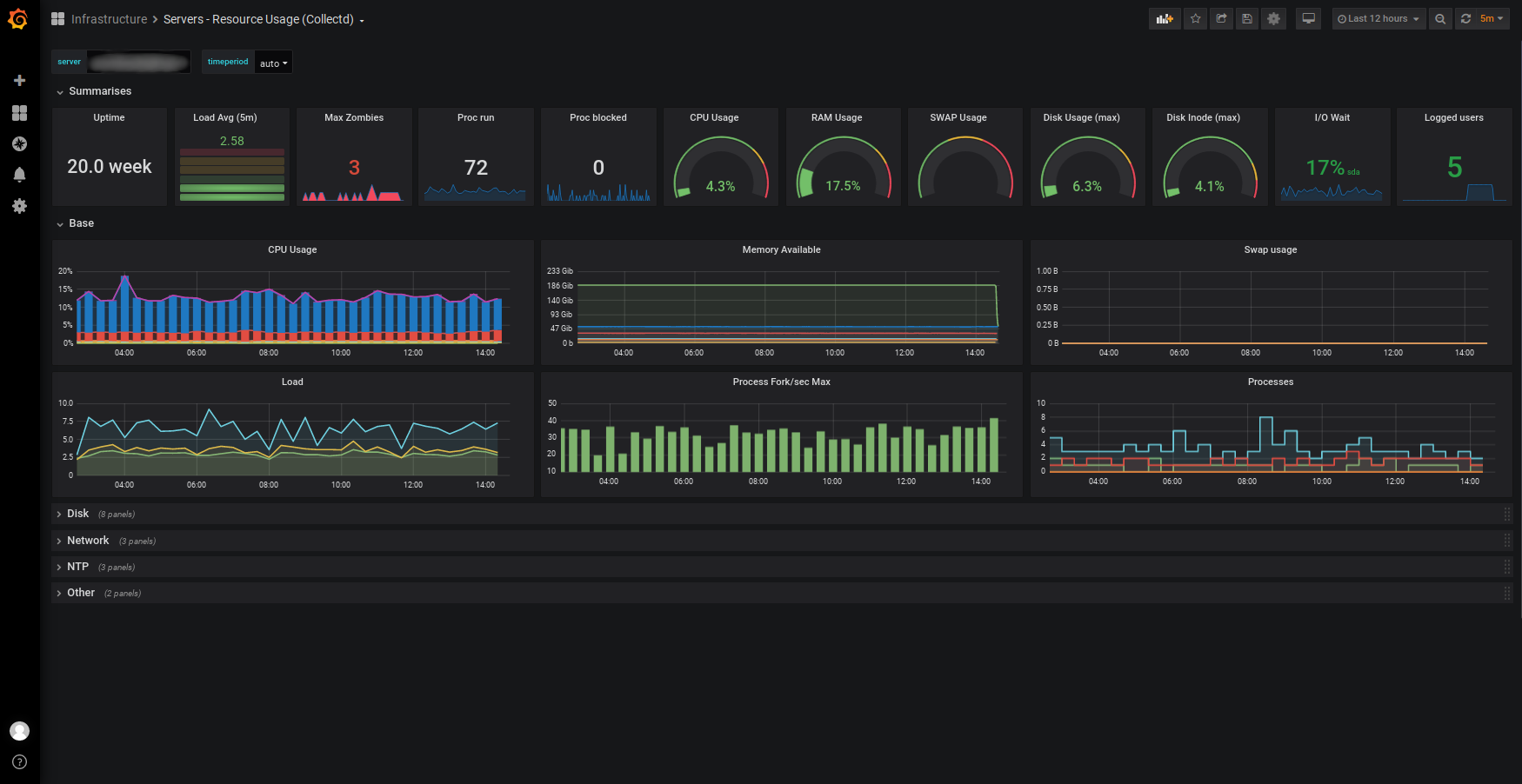Open the 5m refresh interval dropdown
1522x784 pixels.
click(x=1492, y=18)
